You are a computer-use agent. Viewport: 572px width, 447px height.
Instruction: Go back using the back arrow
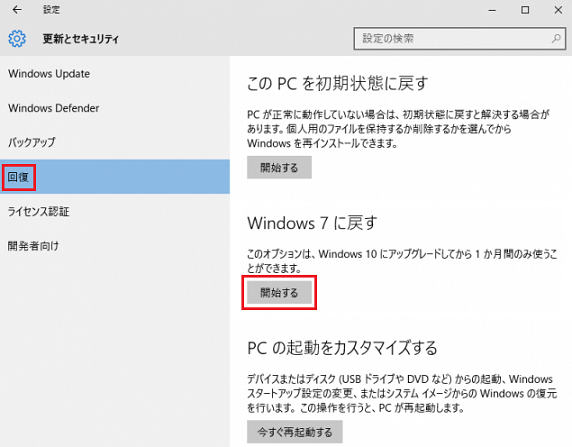pyautogui.click(x=17, y=10)
